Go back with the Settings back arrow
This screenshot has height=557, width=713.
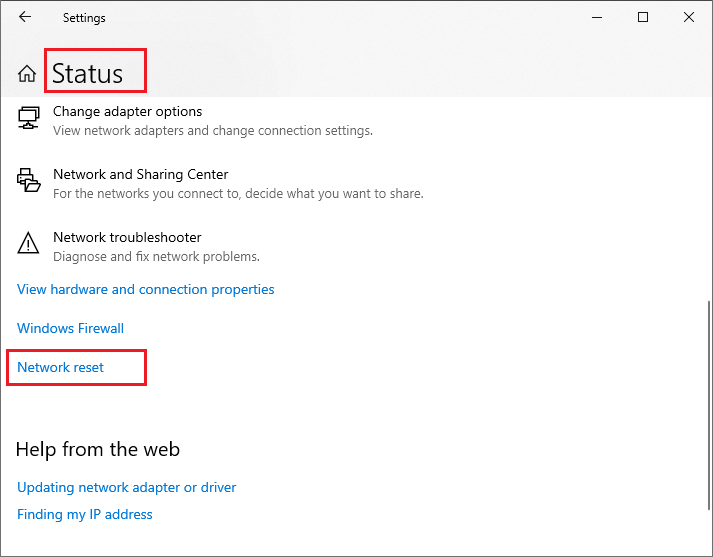click(25, 17)
